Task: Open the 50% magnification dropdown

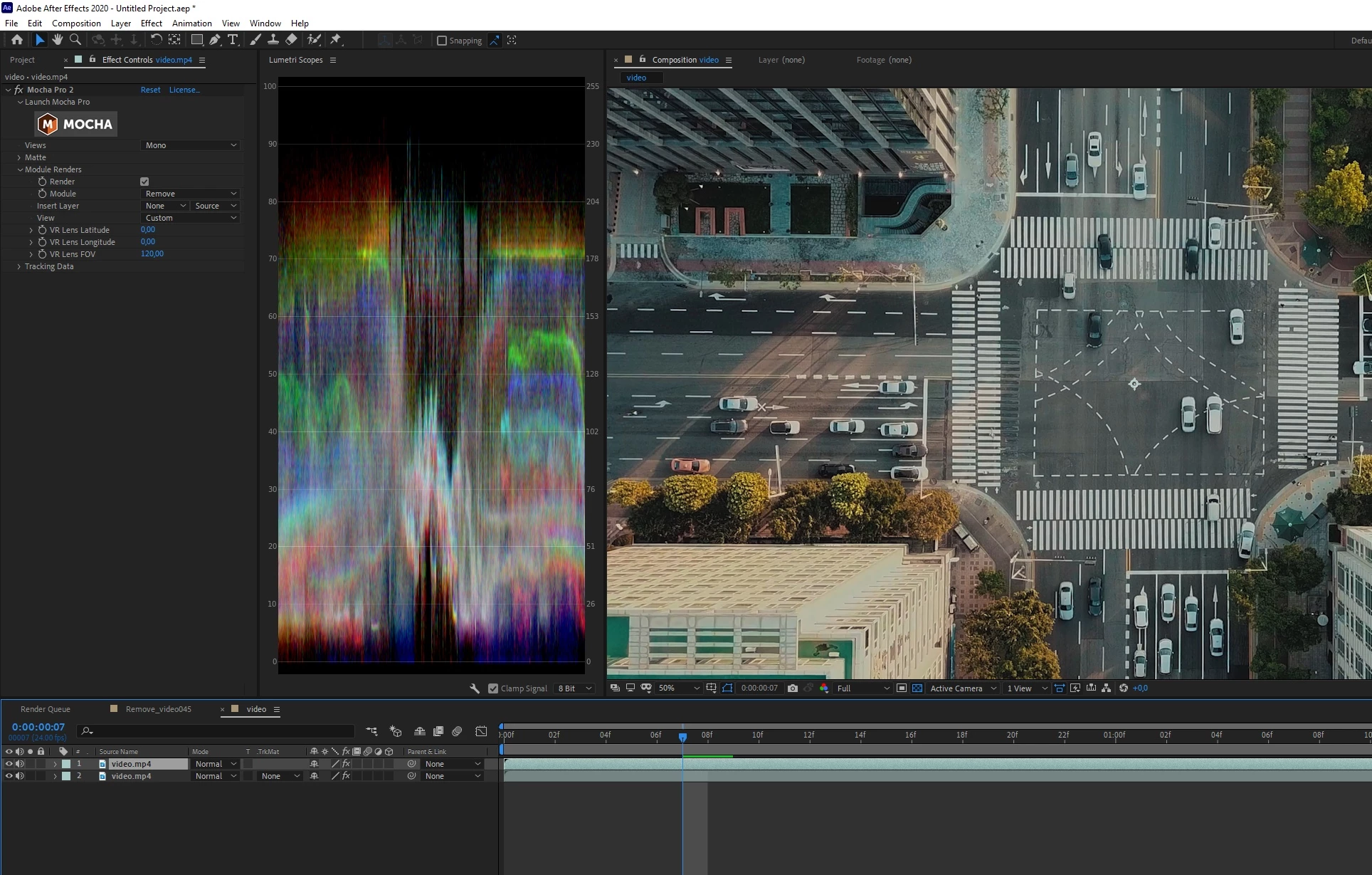Action: coord(678,688)
